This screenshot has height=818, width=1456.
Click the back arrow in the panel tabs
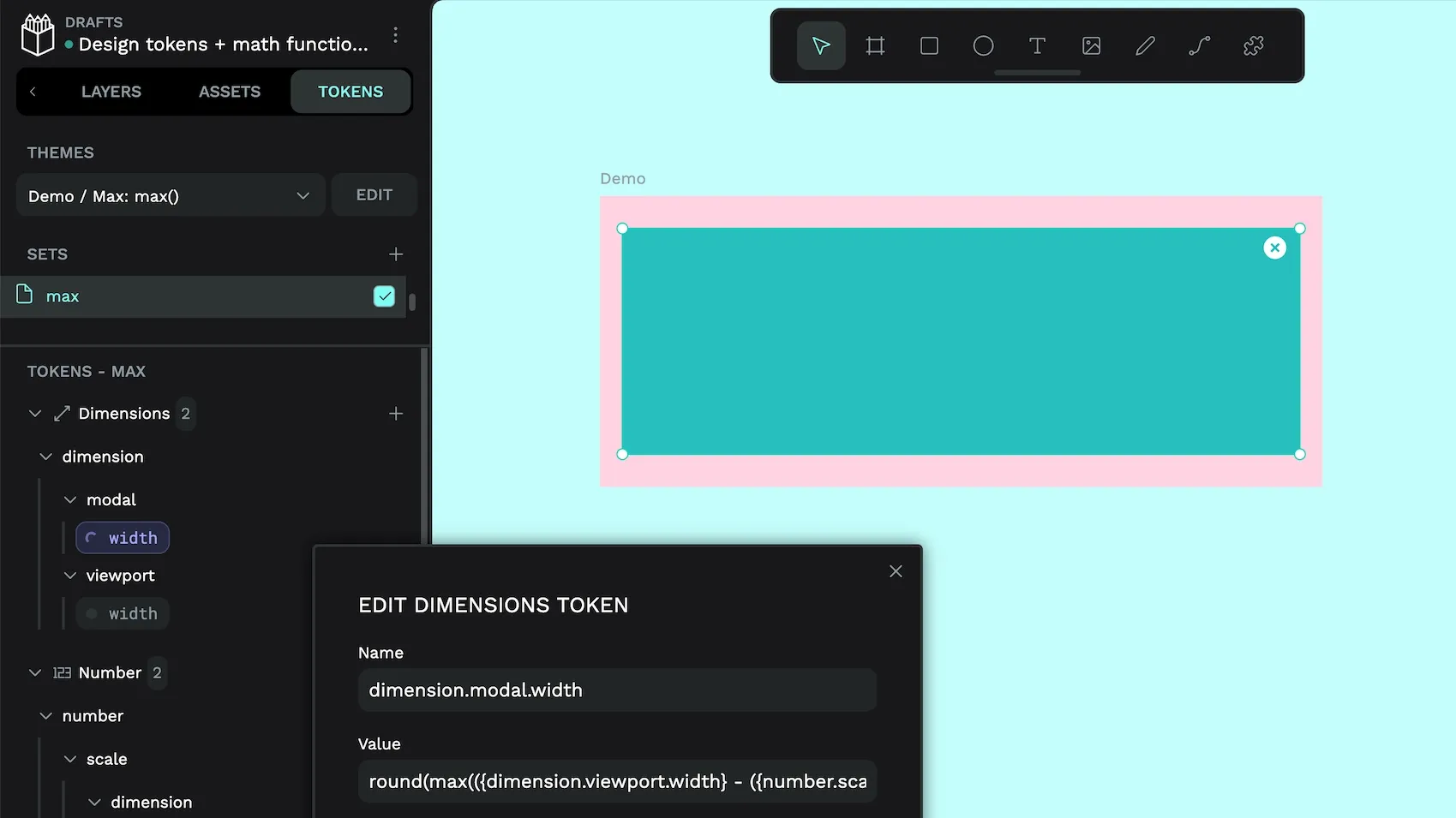(33, 92)
